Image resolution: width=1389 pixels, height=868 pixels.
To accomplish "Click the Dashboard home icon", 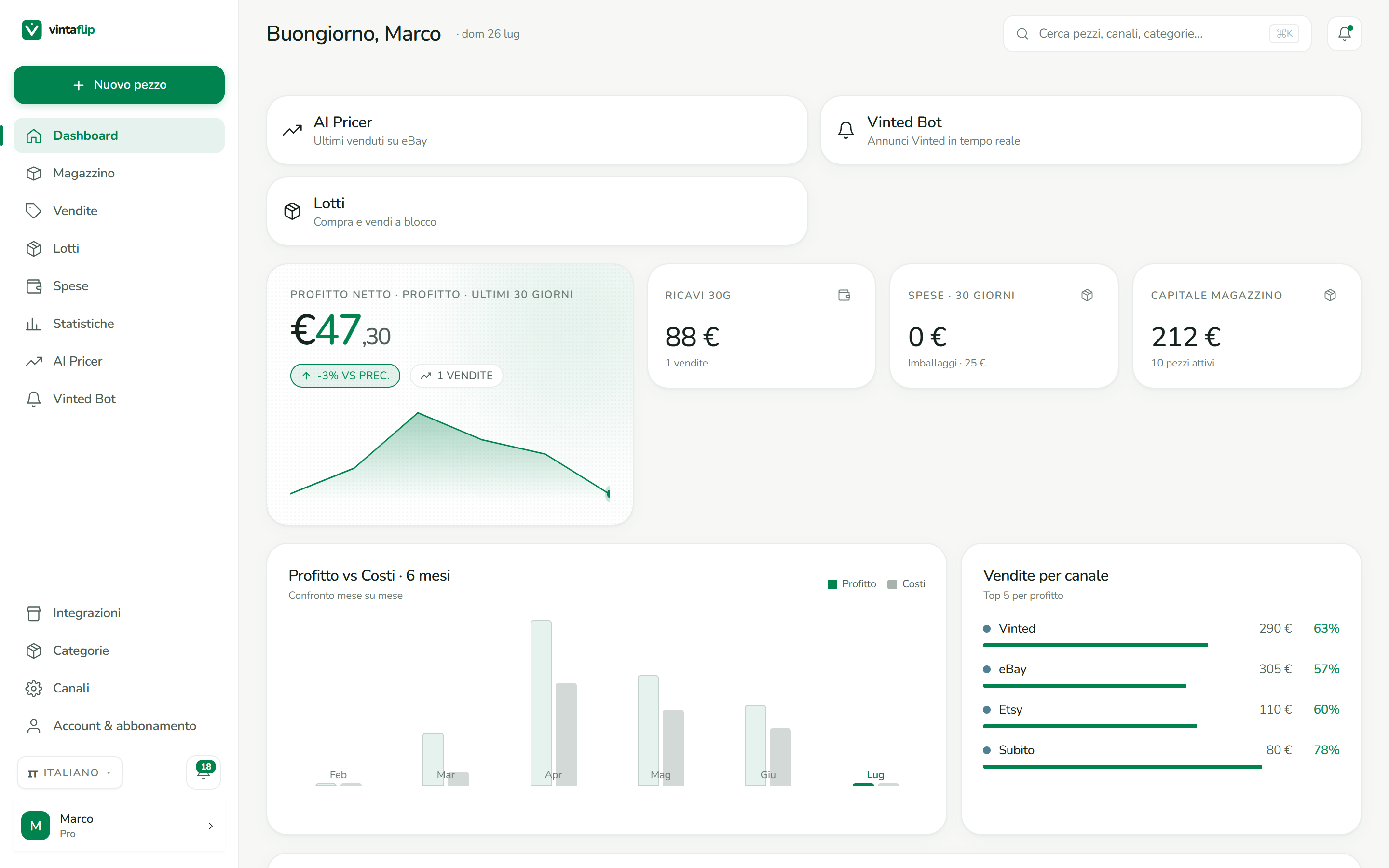I will pyautogui.click(x=34, y=136).
